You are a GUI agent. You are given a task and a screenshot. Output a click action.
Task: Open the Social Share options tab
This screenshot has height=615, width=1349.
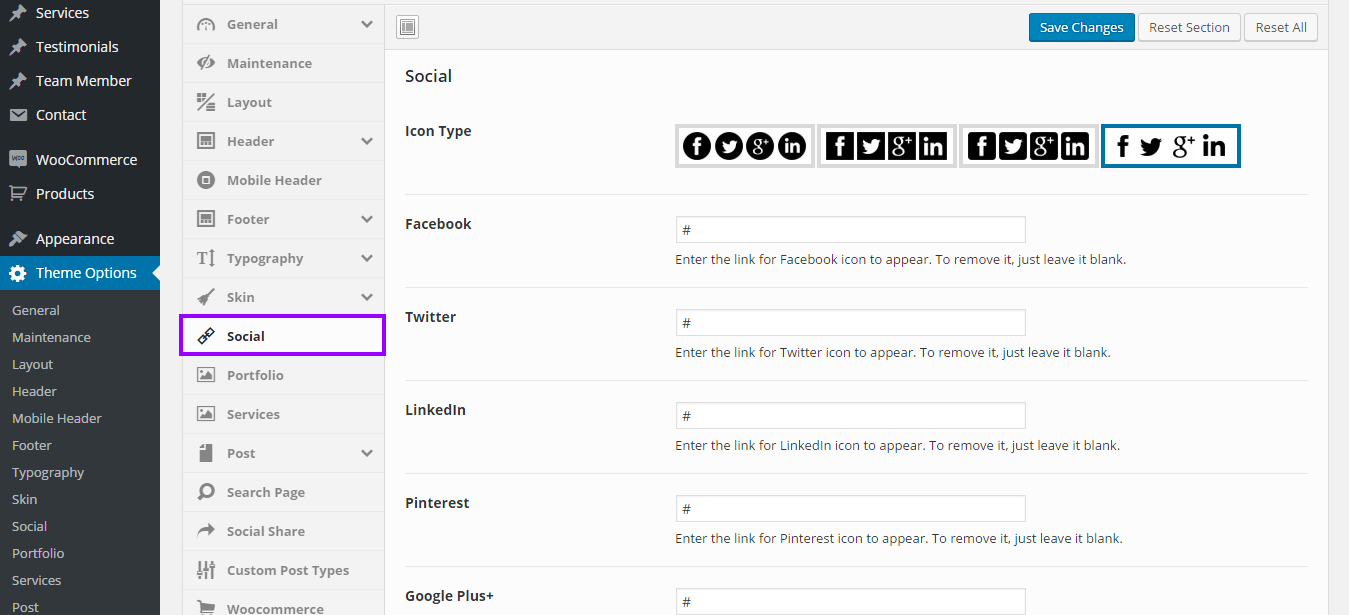[x=265, y=531]
